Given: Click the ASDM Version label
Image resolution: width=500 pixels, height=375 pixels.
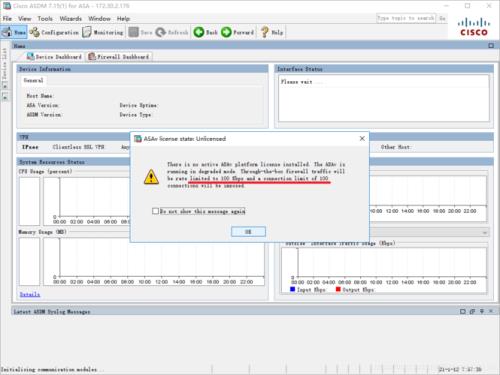Looking at the screenshot, I should [44, 115].
